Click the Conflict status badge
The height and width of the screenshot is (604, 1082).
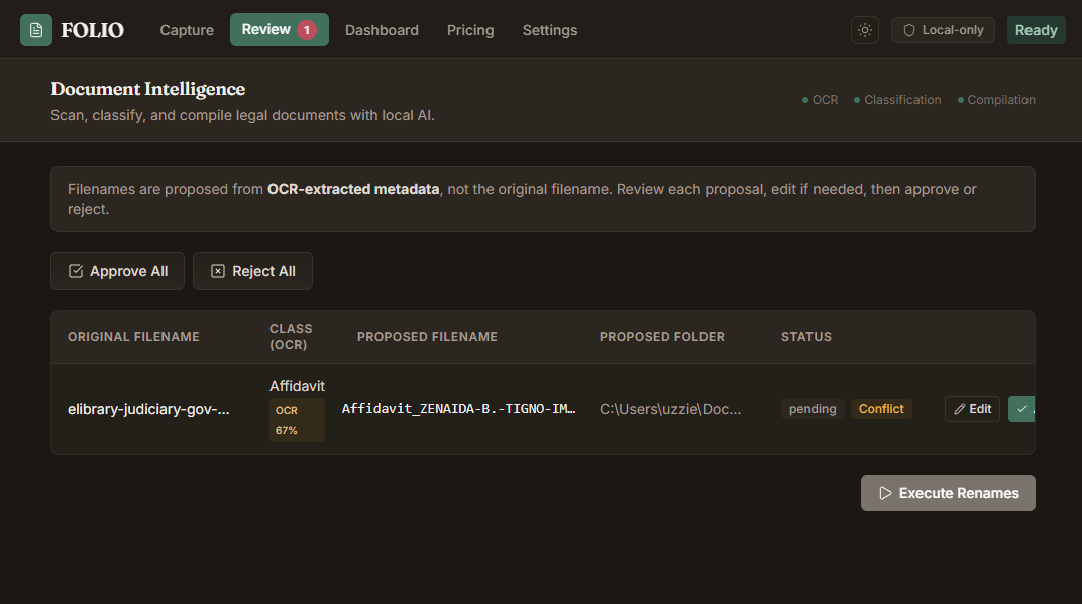pyautogui.click(x=881, y=409)
